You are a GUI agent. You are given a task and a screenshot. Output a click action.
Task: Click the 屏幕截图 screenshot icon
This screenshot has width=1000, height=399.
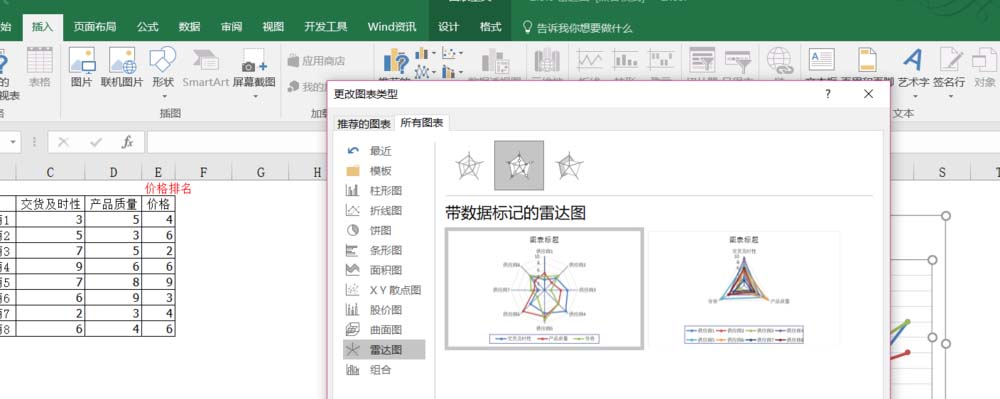[254, 61]
